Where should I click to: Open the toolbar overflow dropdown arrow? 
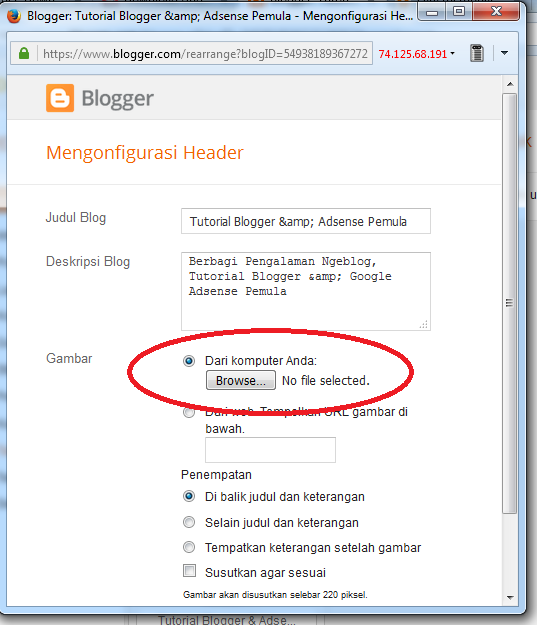point(504,53)
